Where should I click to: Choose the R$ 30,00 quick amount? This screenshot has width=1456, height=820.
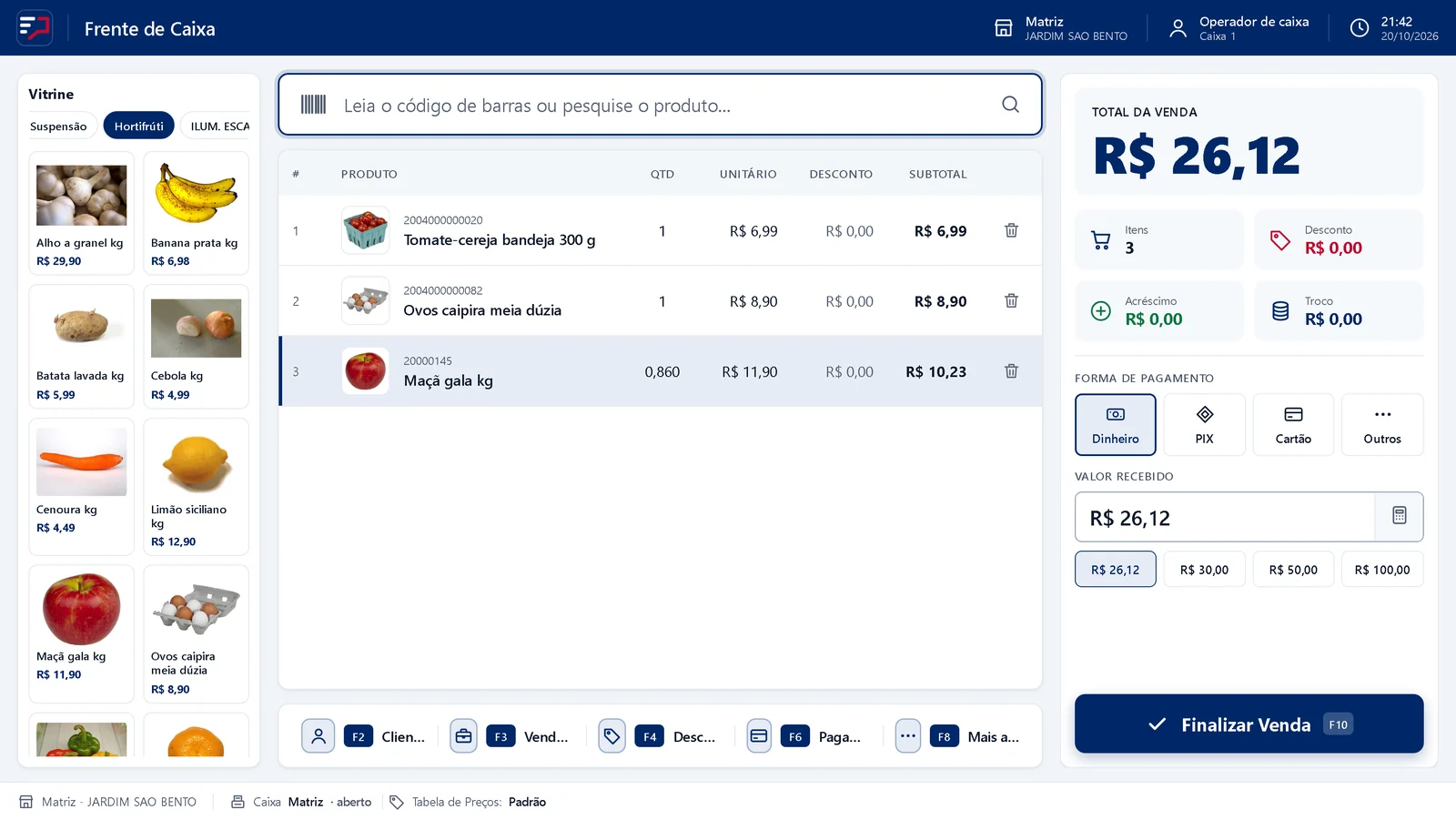(1204, 570)
